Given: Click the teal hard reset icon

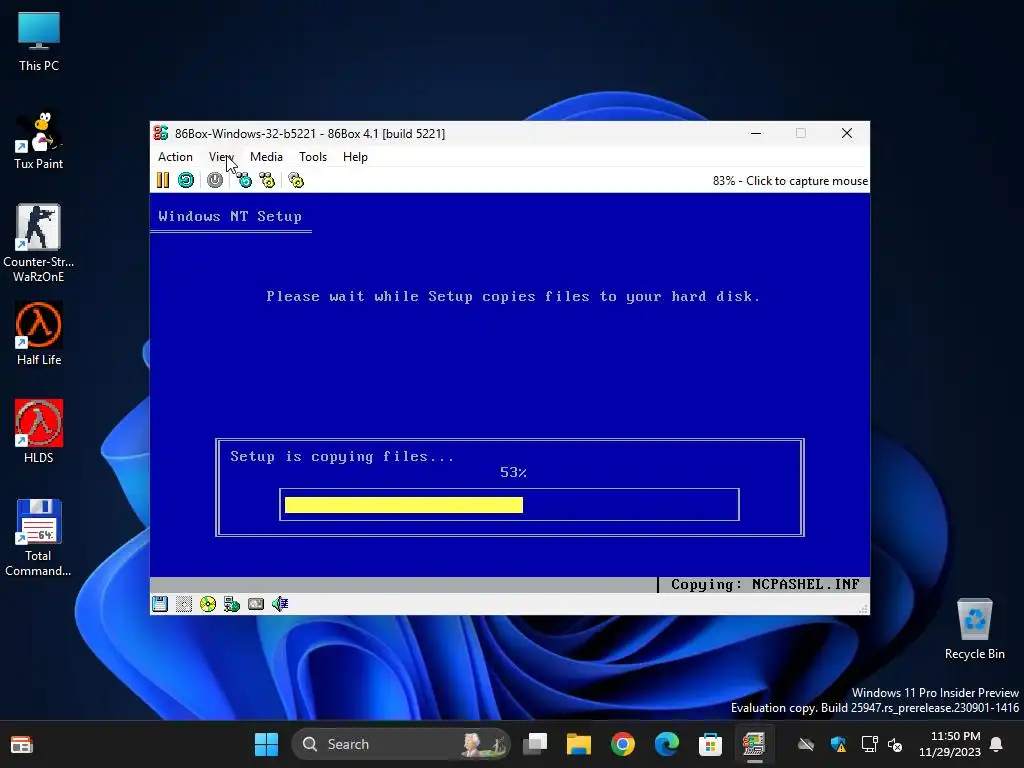Looking at the screenshot, I should (x=185, y=180).
